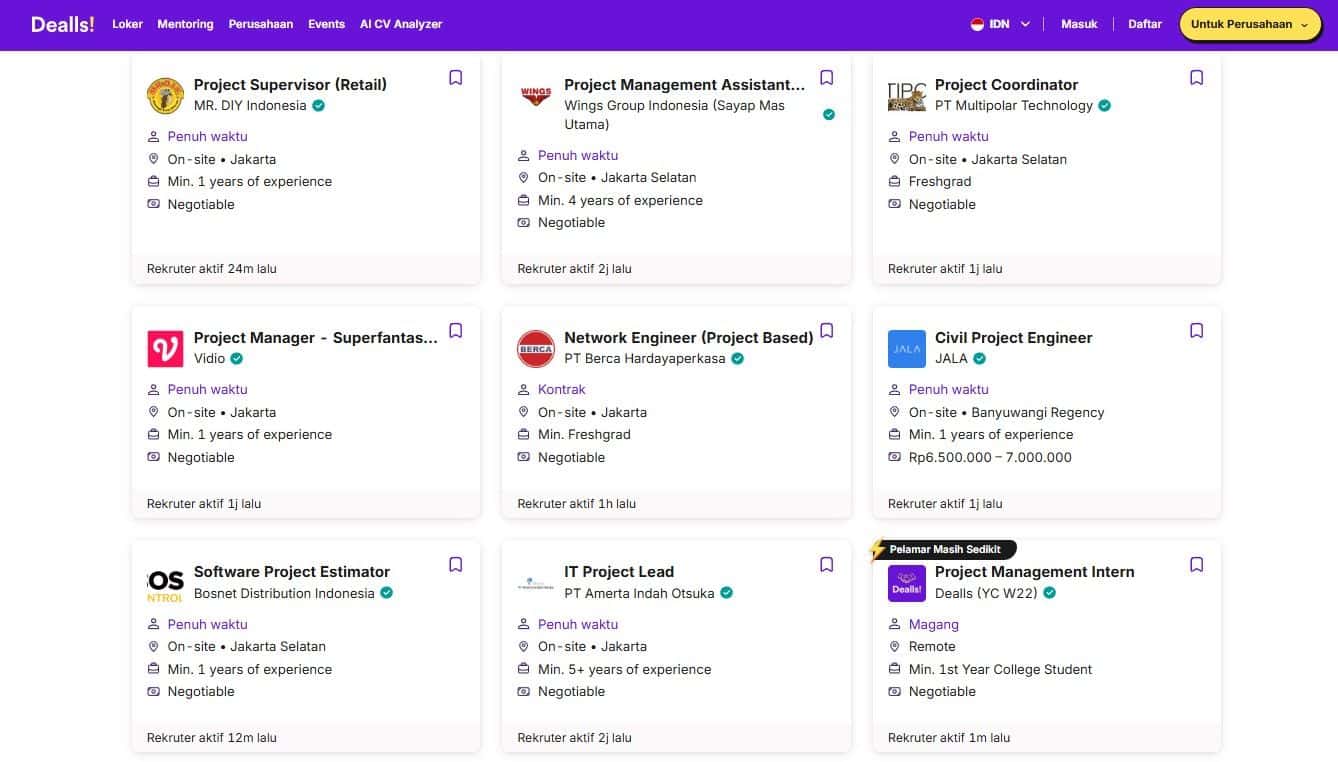1338x762 pixels.
Task: Click verified badge next to Dealls (YC W22)
Action: (x=1050, y=593)
